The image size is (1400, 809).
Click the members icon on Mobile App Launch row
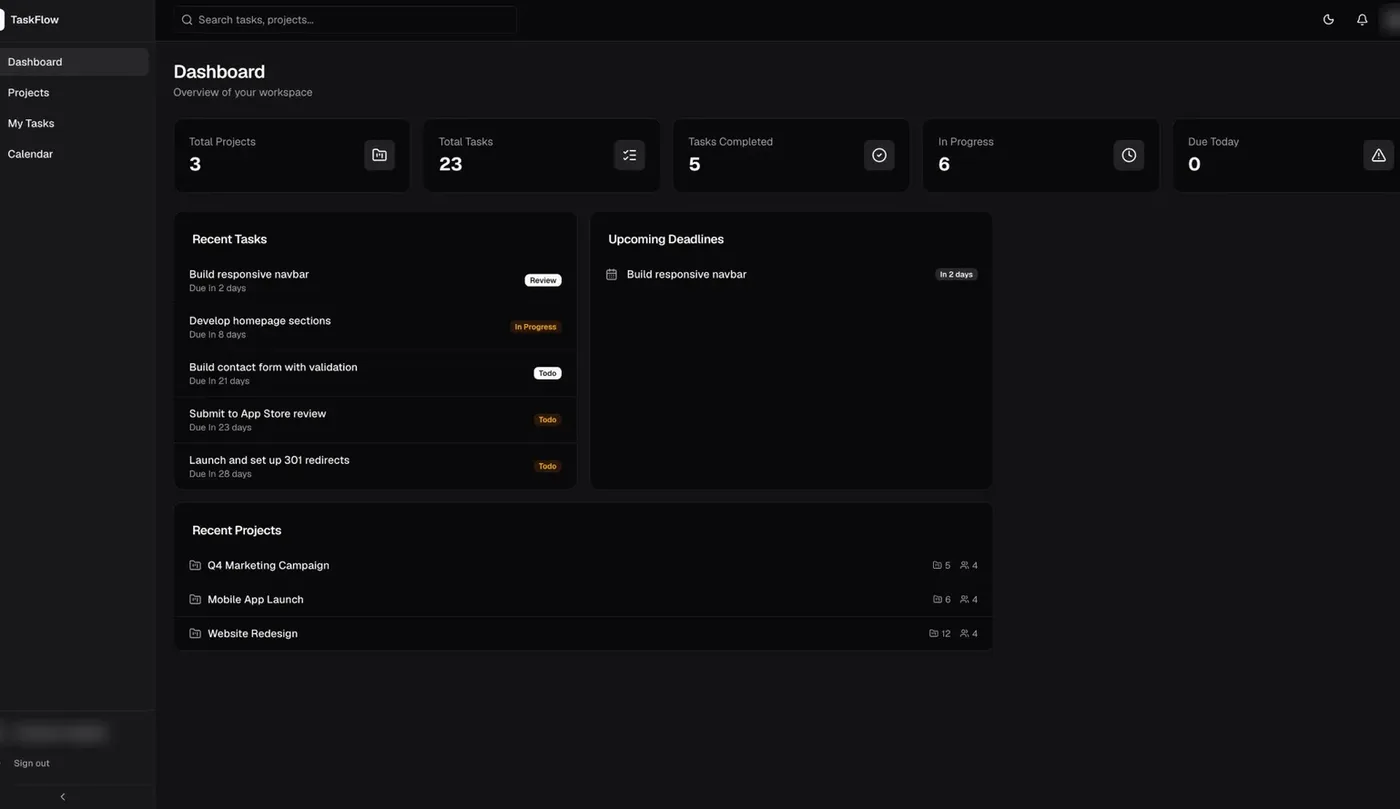(x=964, y=599)
